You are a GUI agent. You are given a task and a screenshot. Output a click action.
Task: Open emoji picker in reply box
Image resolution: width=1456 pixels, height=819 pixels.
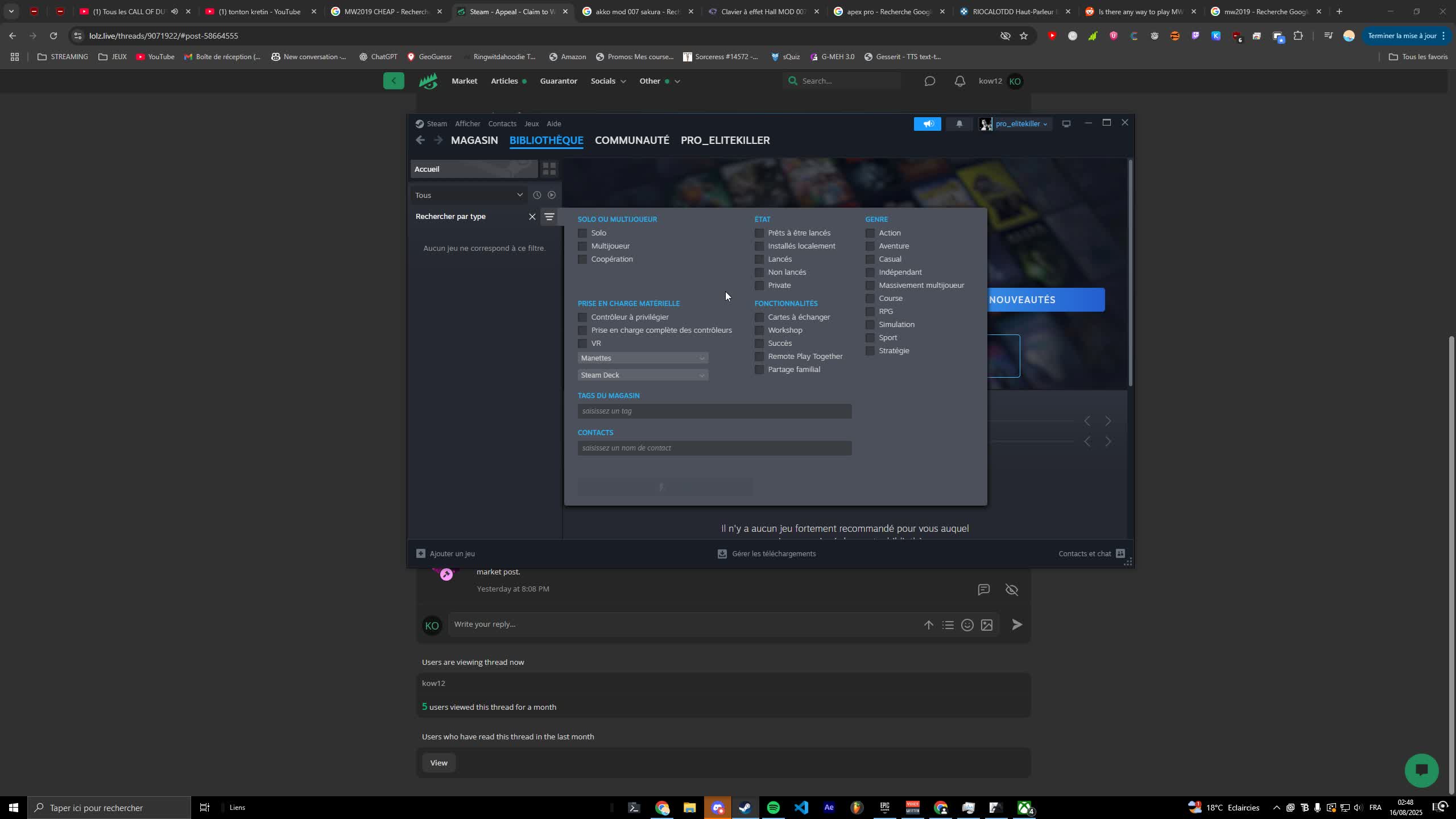click(967, 625)
